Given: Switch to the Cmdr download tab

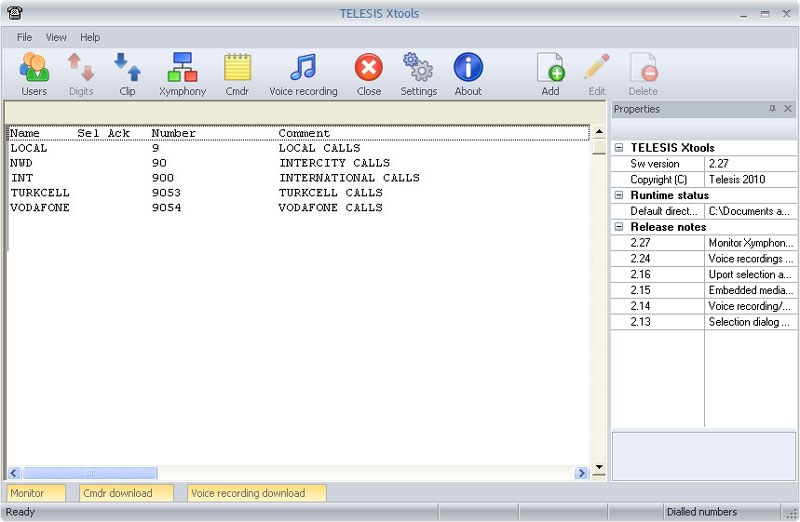Looking at the screenshot, I should (x=118, y=493).
